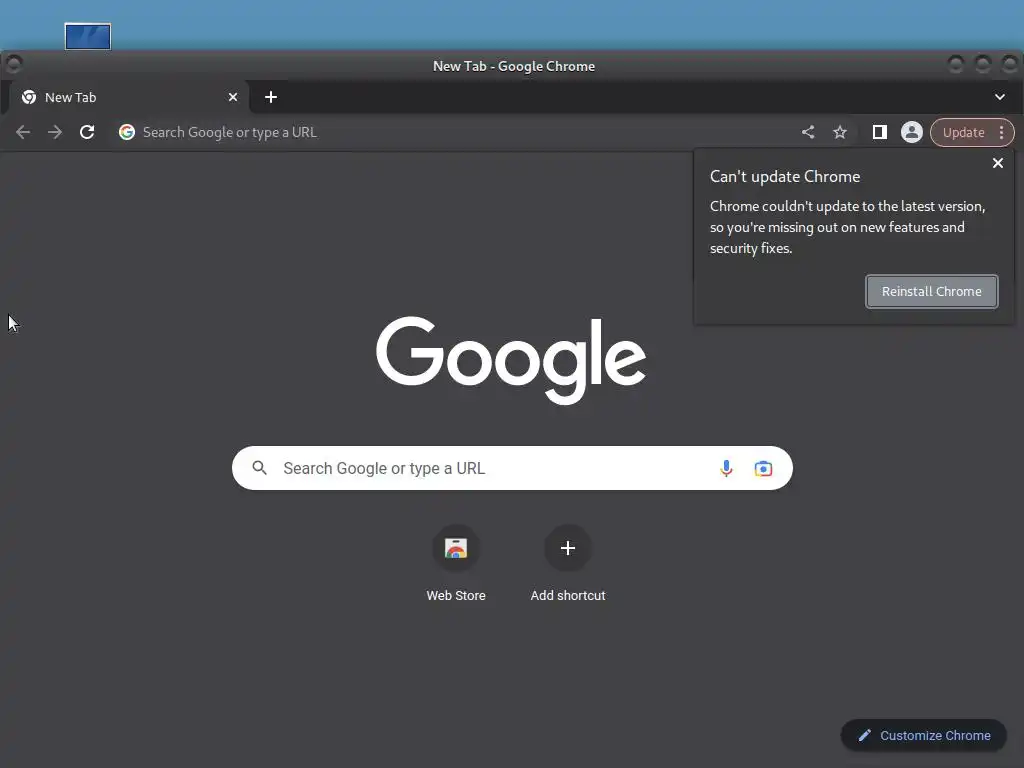Dismiss the Can't update Chrome popup
This screenshot has height=768, width=1024.
point(998,163)
